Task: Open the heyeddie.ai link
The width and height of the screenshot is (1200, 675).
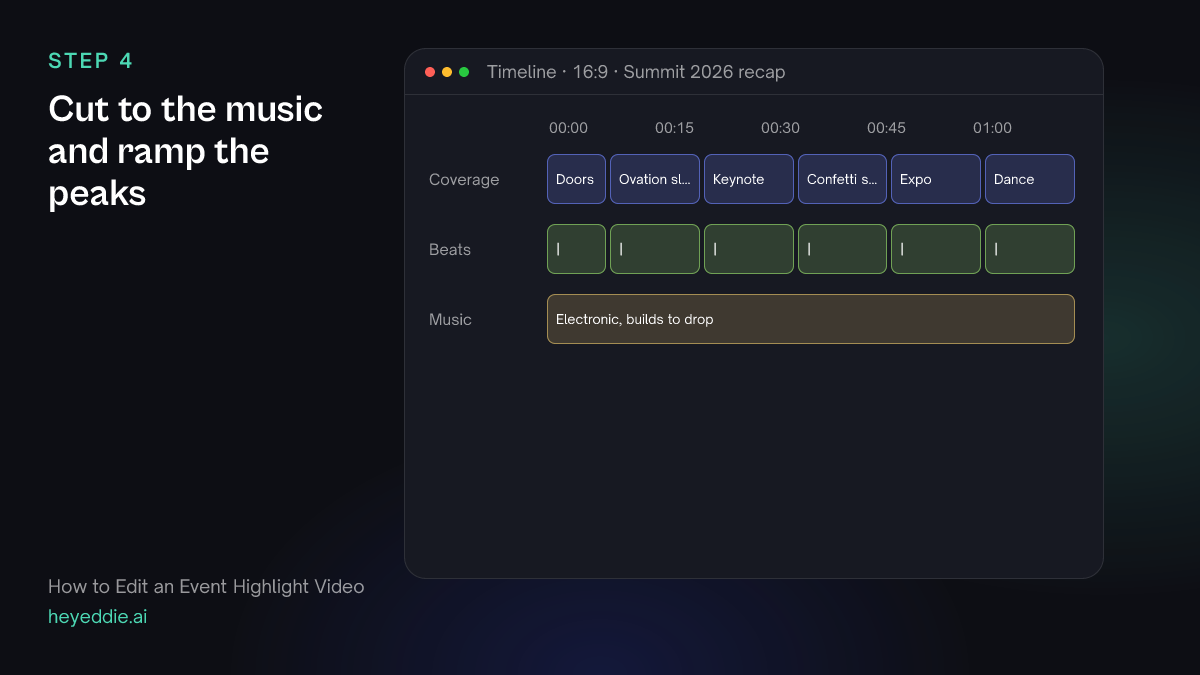Action: pyautogui.click(x=98, y=617)
